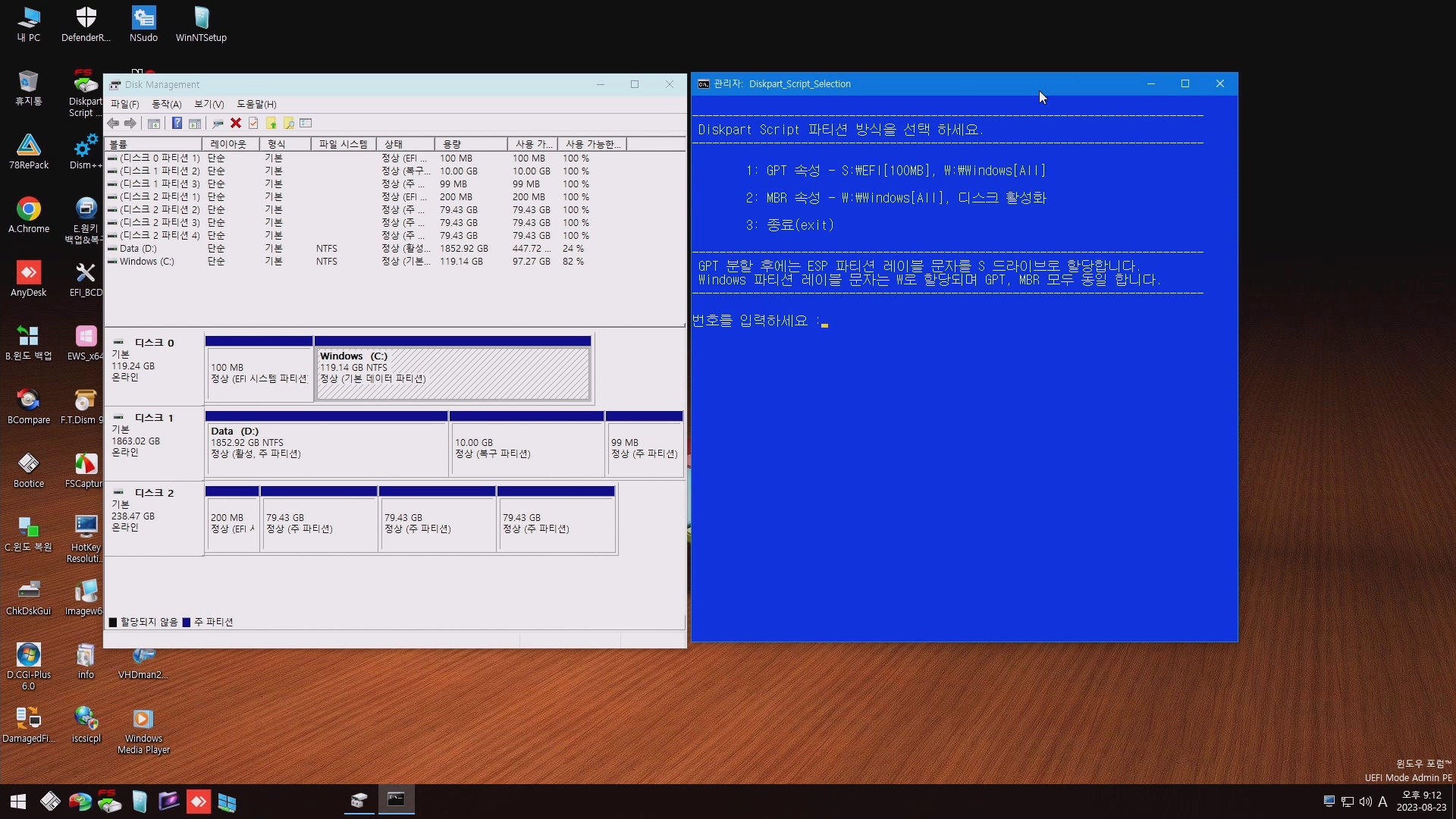Sort by the 용량 column header

(x=471, y=144)
